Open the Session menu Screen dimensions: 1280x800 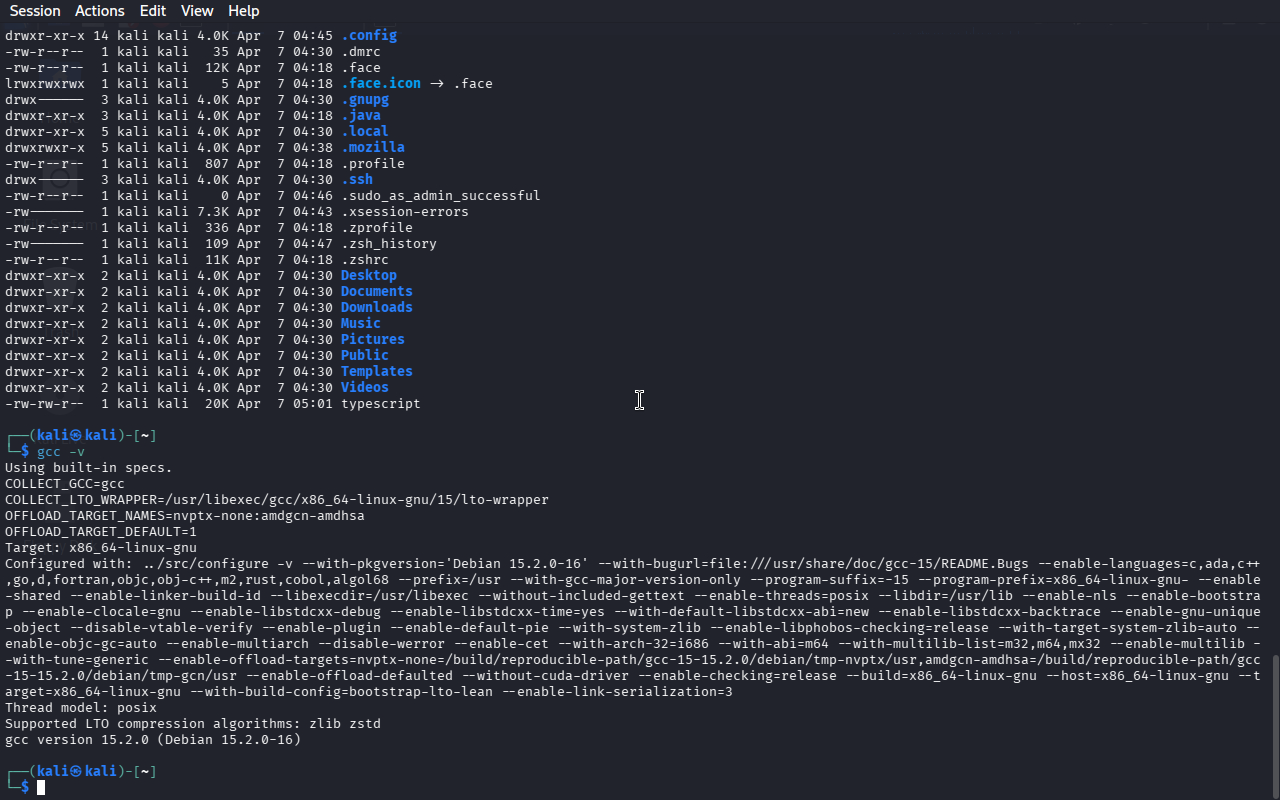[35, 11]
